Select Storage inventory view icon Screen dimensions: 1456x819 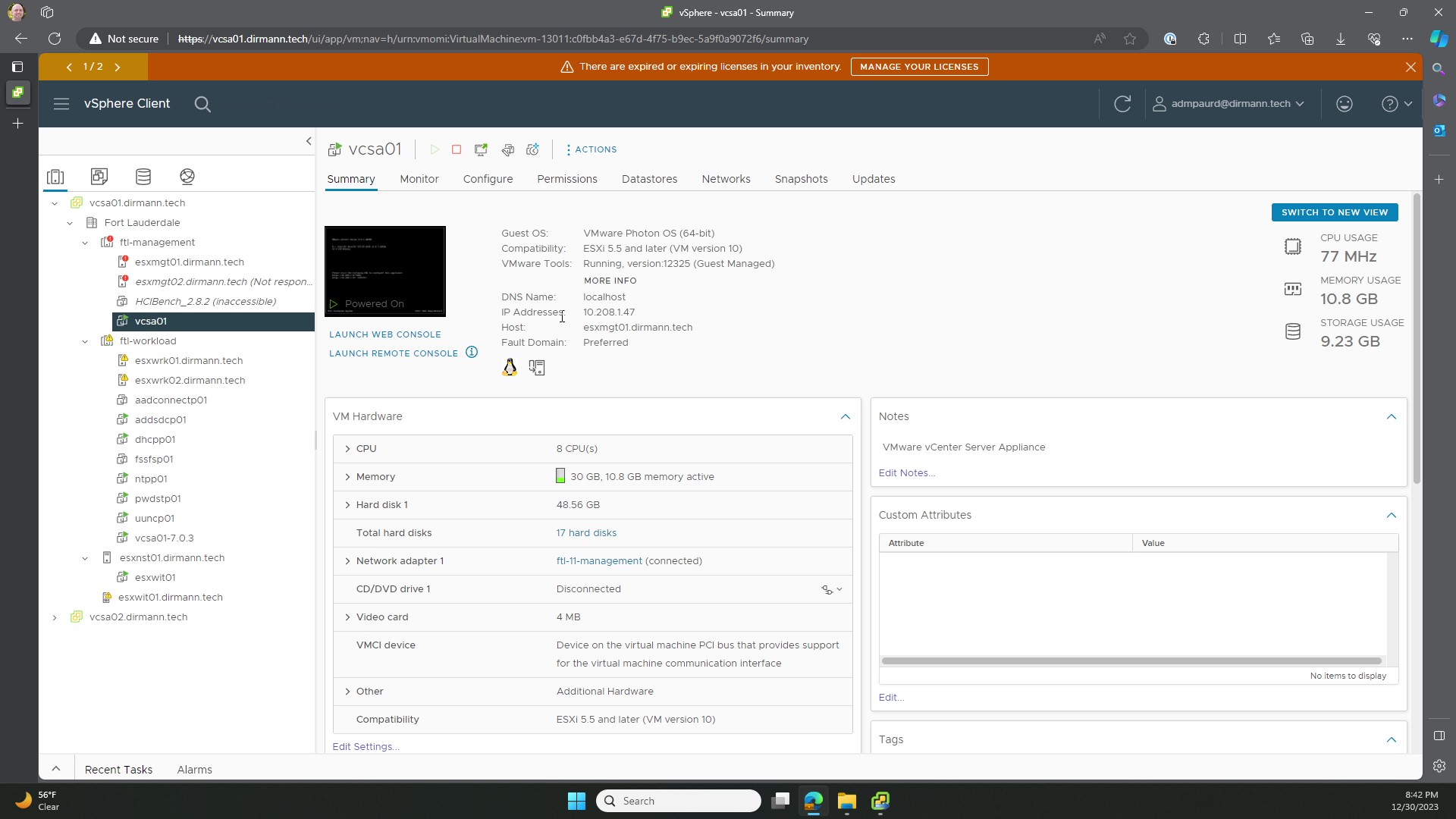tap(143, 177)
